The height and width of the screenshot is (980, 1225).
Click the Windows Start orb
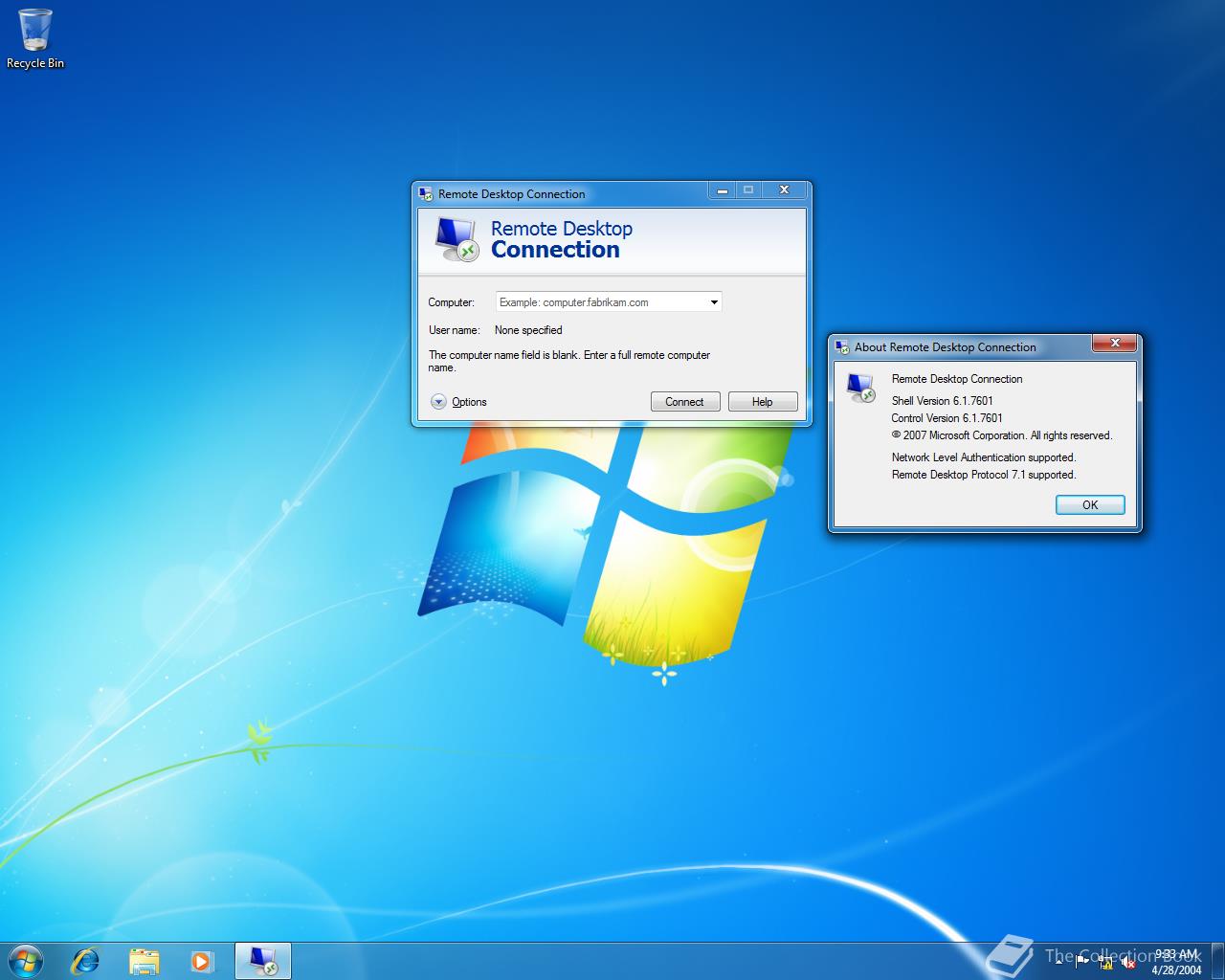[26, 960]
